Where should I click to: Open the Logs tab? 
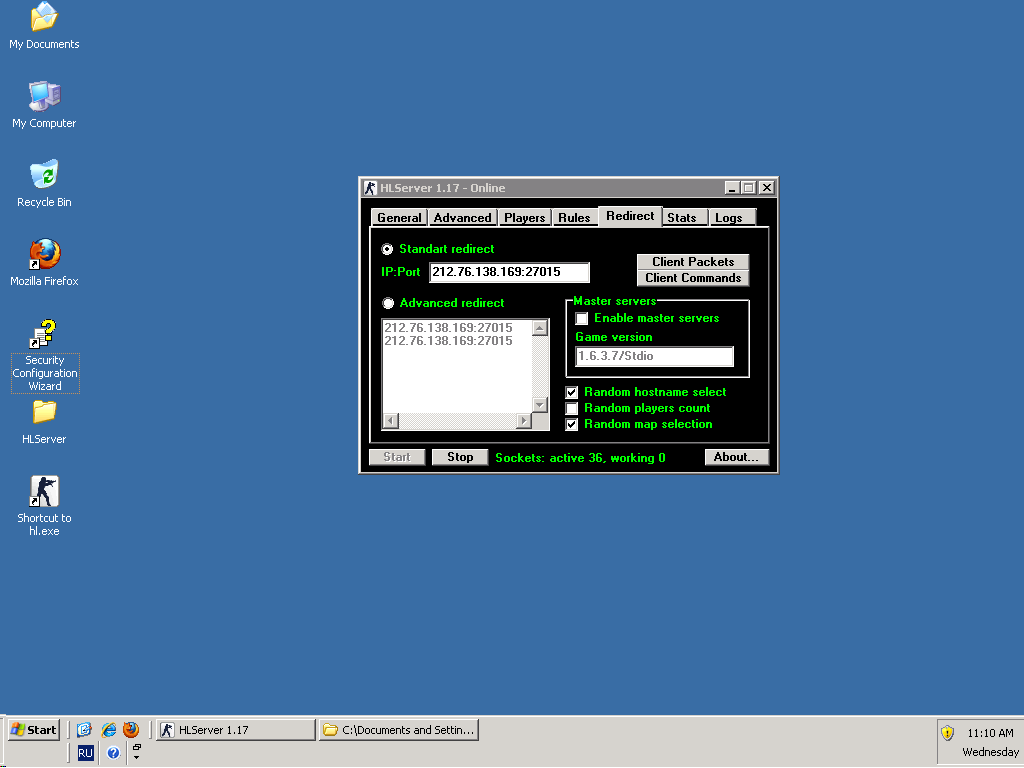[728, 217]
